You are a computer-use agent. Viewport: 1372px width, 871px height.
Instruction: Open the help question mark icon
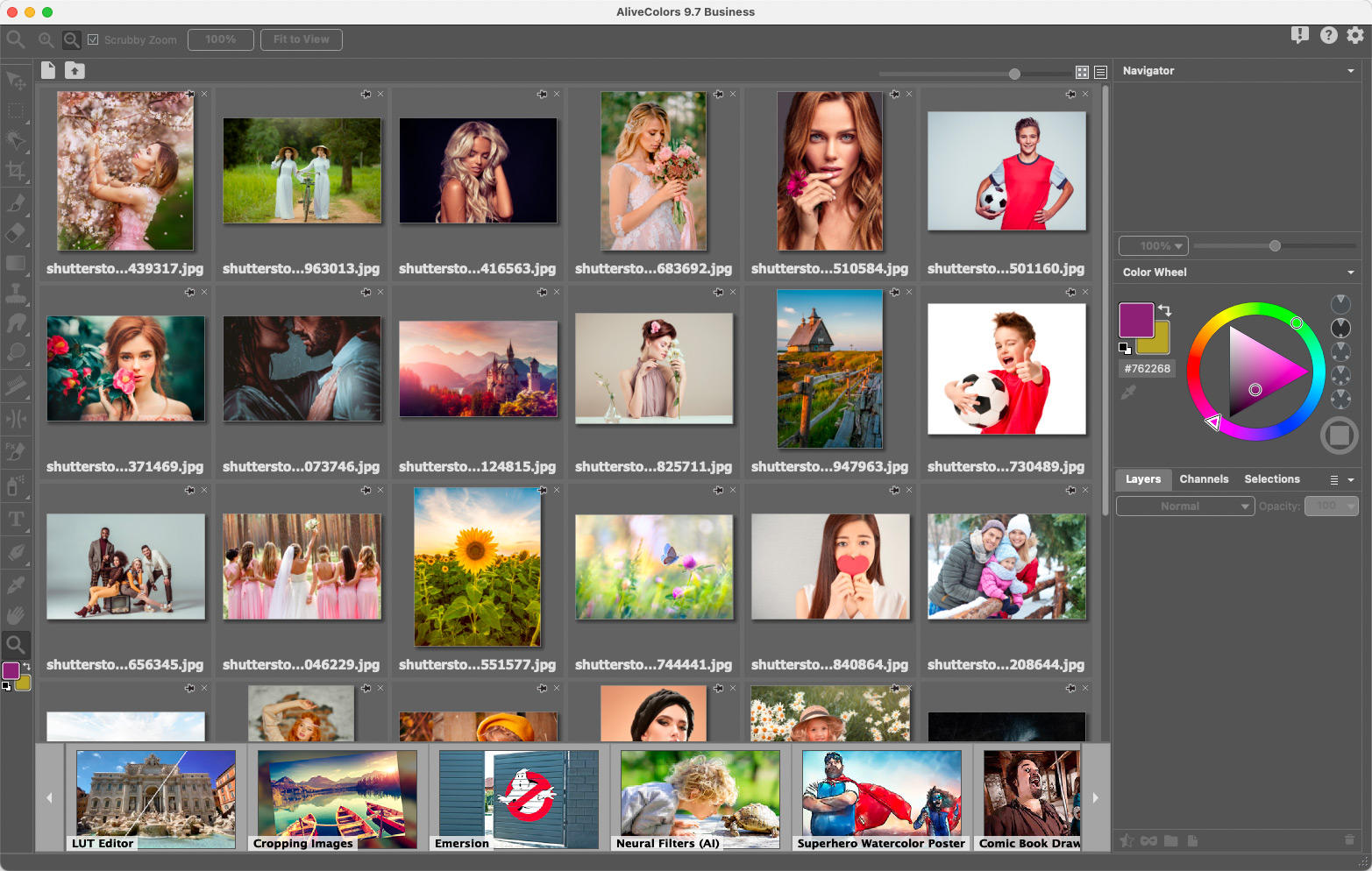point(1329,35)
